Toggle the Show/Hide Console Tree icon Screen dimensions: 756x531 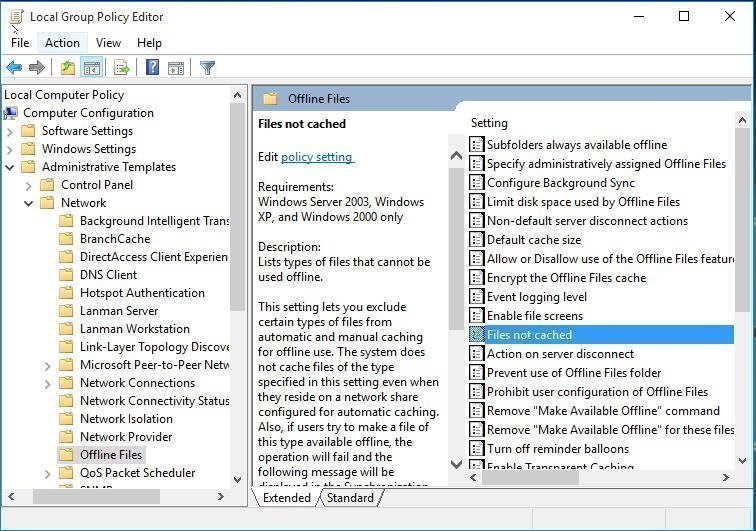(x=92, y=68)
